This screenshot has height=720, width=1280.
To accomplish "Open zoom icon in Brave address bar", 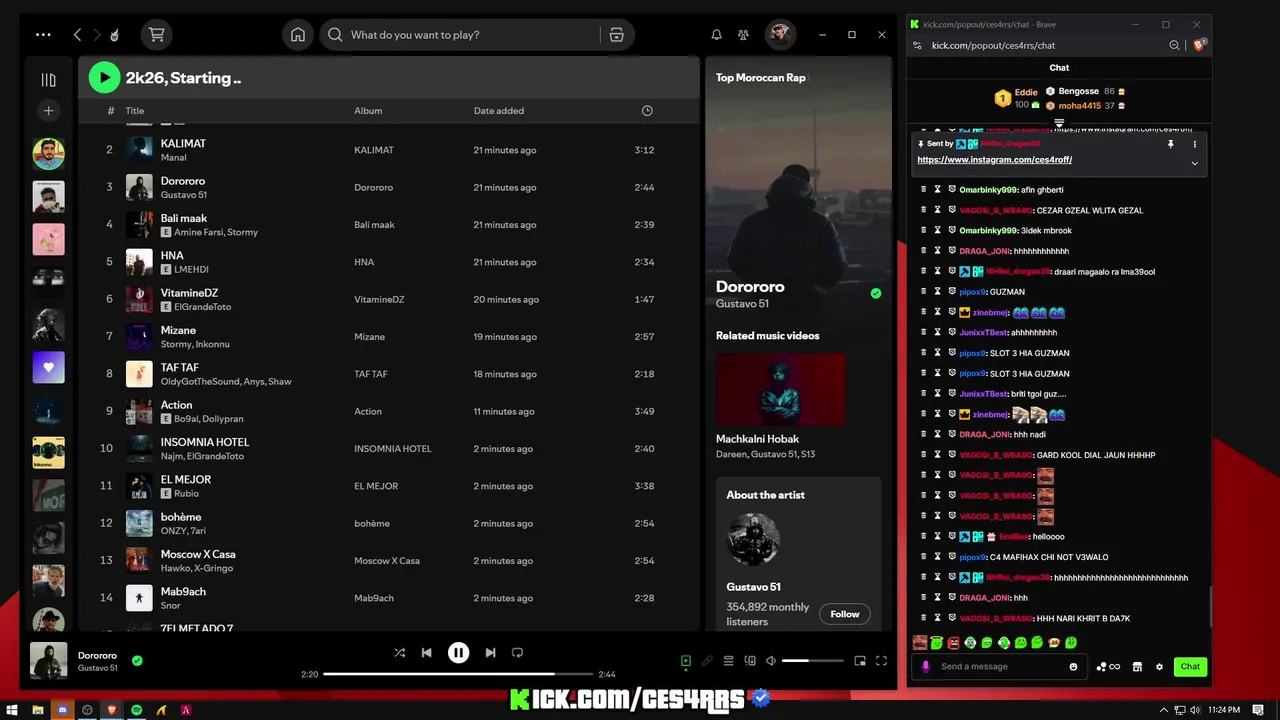I will 1175,45.
